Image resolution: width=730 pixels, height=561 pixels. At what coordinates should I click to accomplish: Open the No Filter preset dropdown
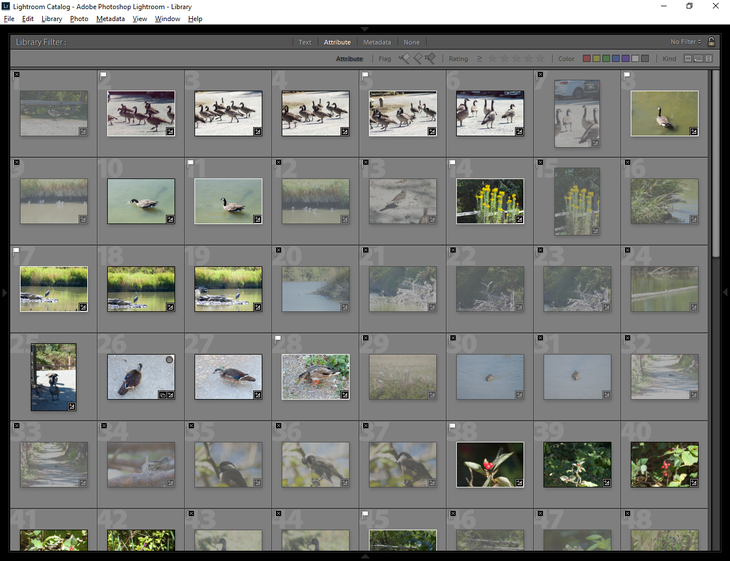(685, 41)
